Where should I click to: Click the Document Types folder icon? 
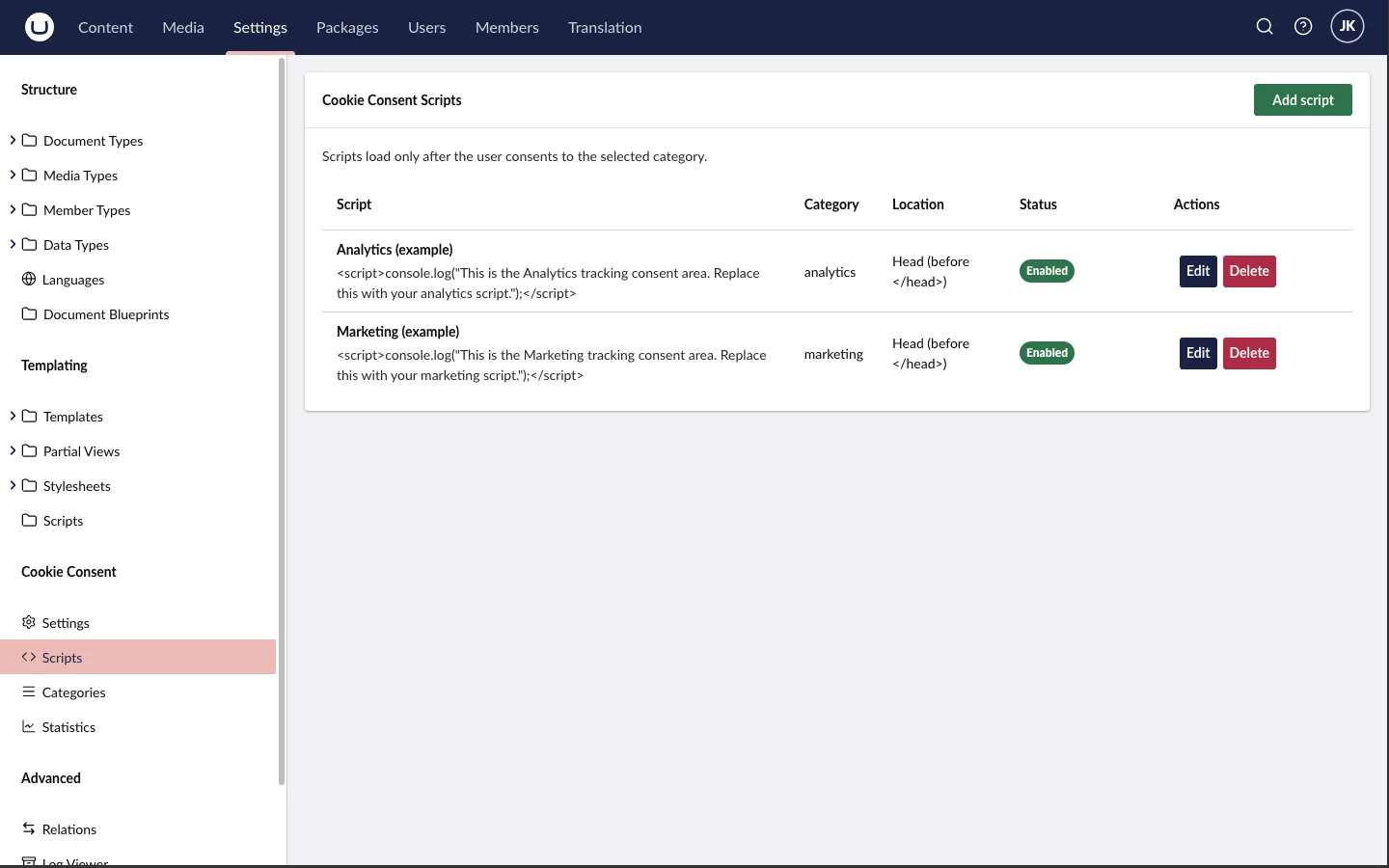pos(29,141)
